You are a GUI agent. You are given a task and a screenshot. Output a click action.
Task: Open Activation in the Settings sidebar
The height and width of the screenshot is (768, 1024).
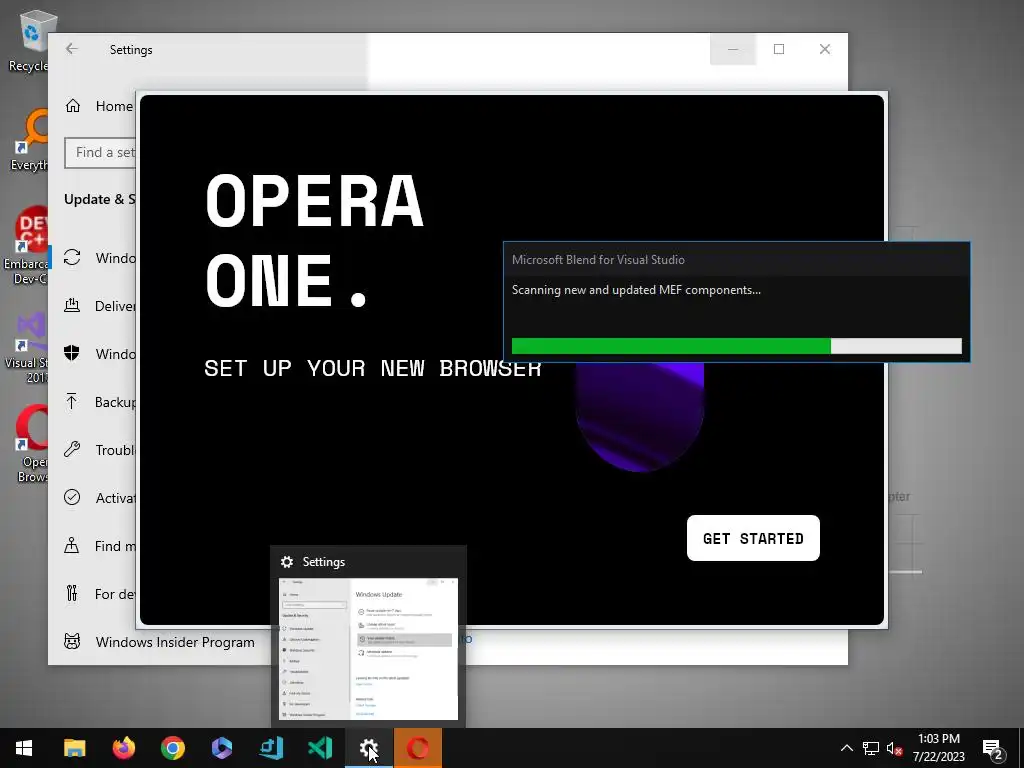pos(99,498)
